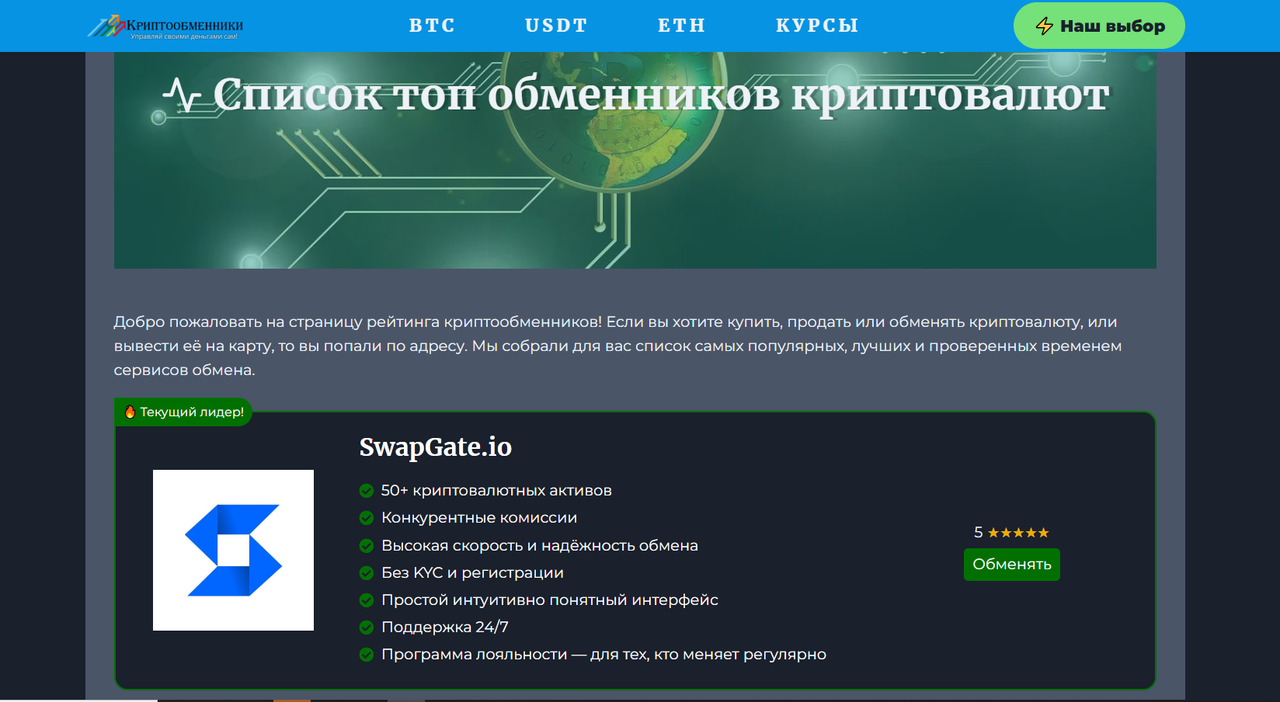Open the BTC menu item
The height and width of the screenshot is (702, 1280).
pyautogui.click(x=432, y=26)
